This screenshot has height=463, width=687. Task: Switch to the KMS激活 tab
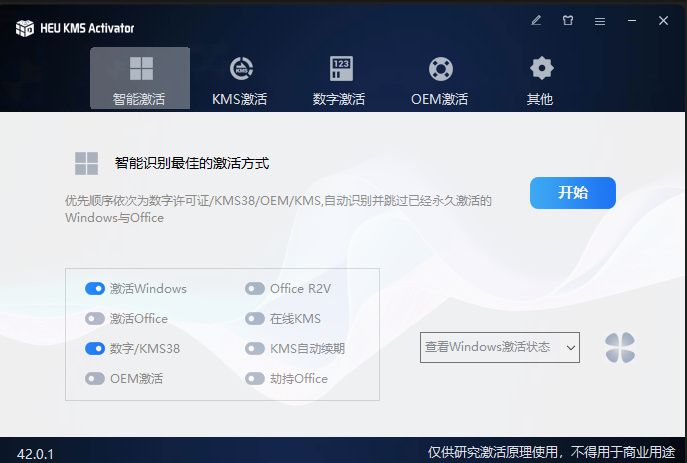click(240, 81)
